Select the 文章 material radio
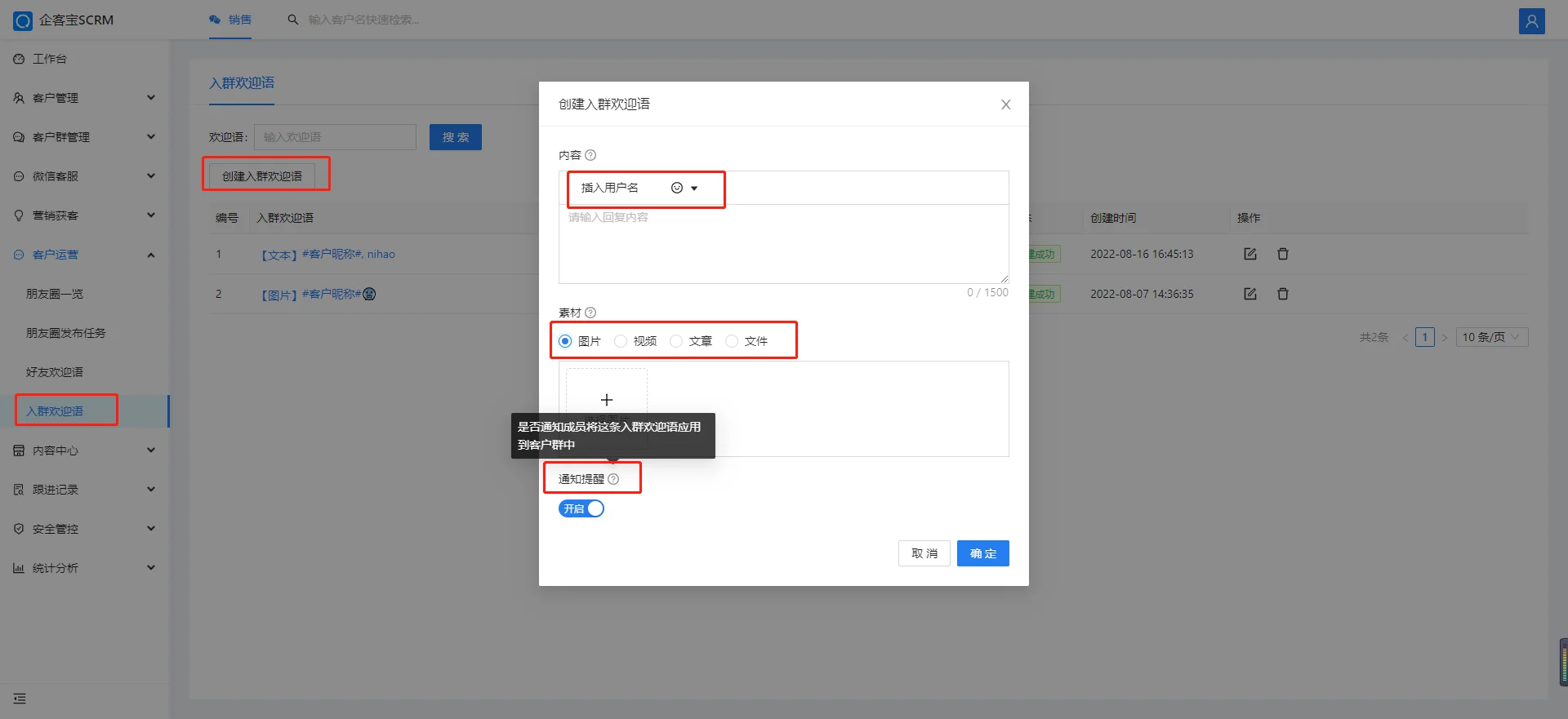 coord(676,341)
